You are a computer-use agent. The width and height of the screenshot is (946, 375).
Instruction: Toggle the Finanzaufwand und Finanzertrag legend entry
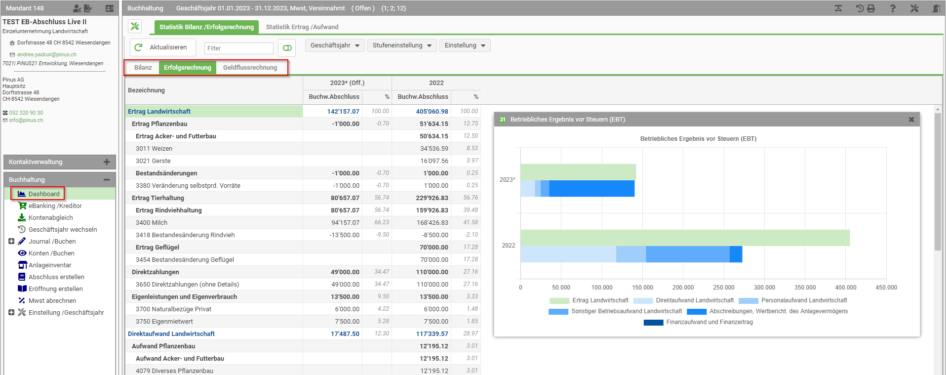[x=698, y=323]
